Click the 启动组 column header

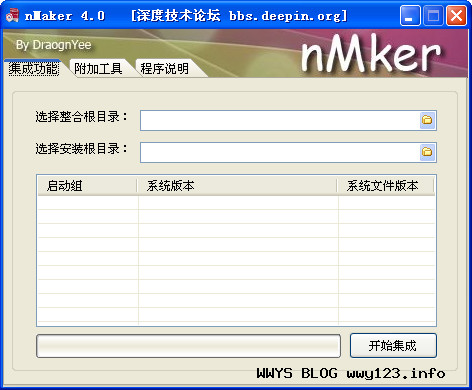87,186
